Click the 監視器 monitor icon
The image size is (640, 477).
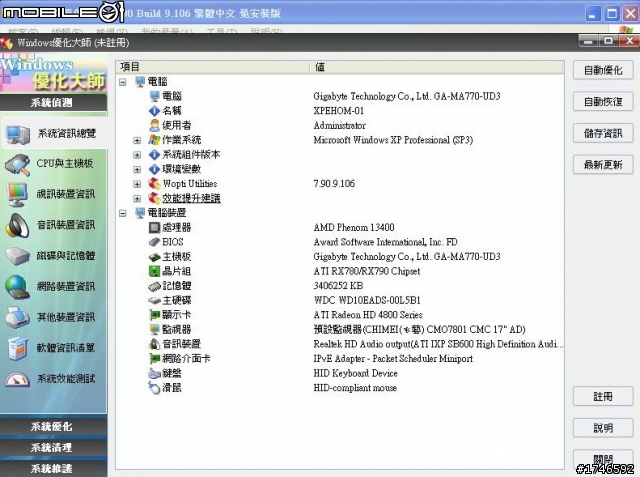[154, 330]
